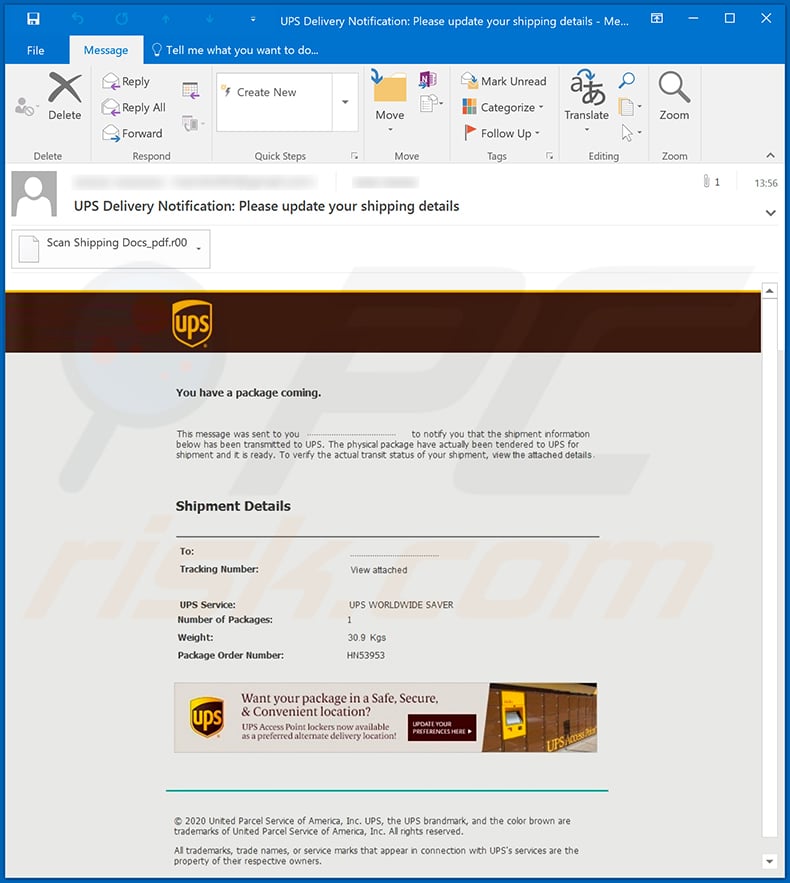Open the Categorize dropdown
The width and height of the screenshot is (790, 883).
tap(503, 107)
